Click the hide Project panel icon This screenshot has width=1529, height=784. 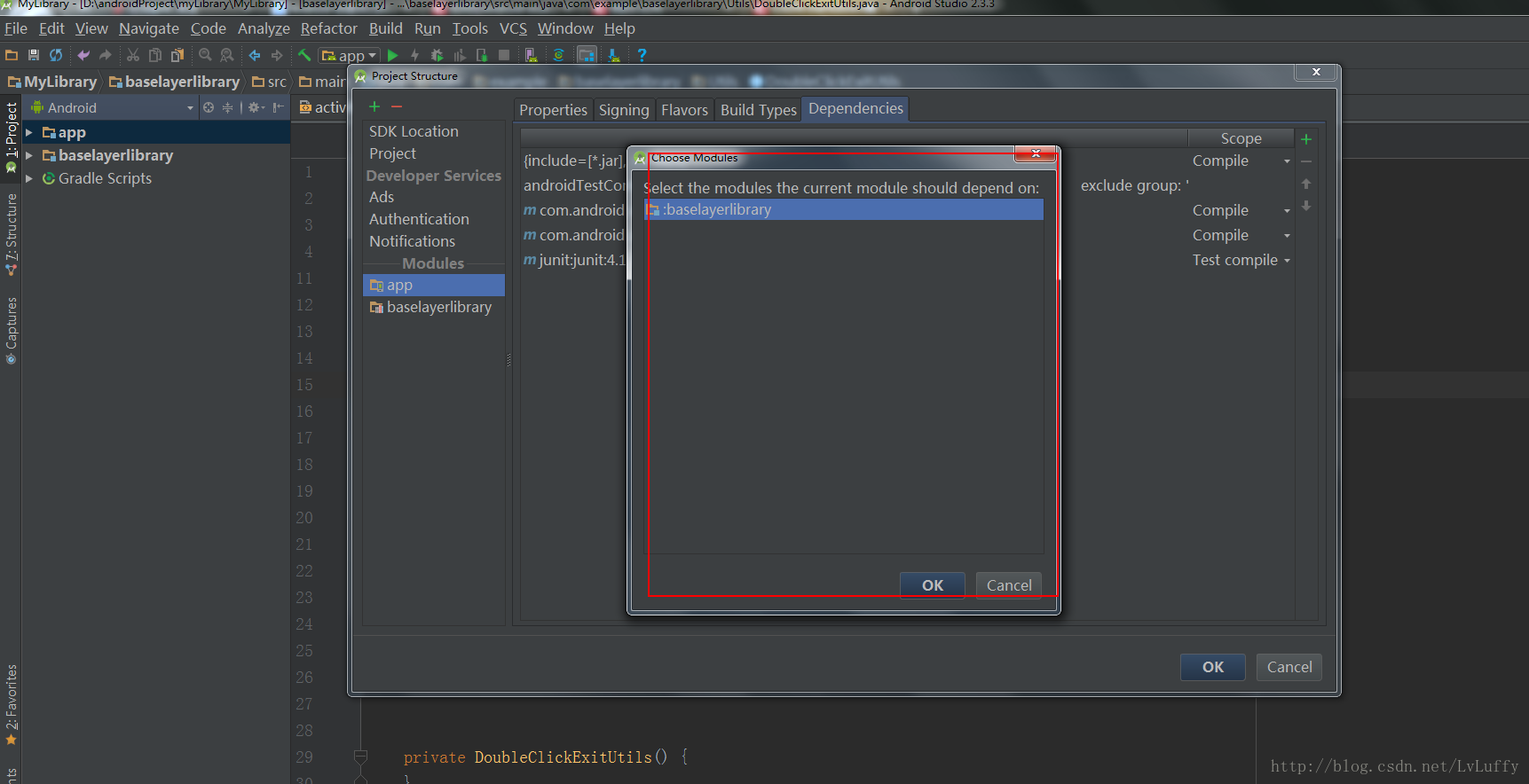(279, 107)
